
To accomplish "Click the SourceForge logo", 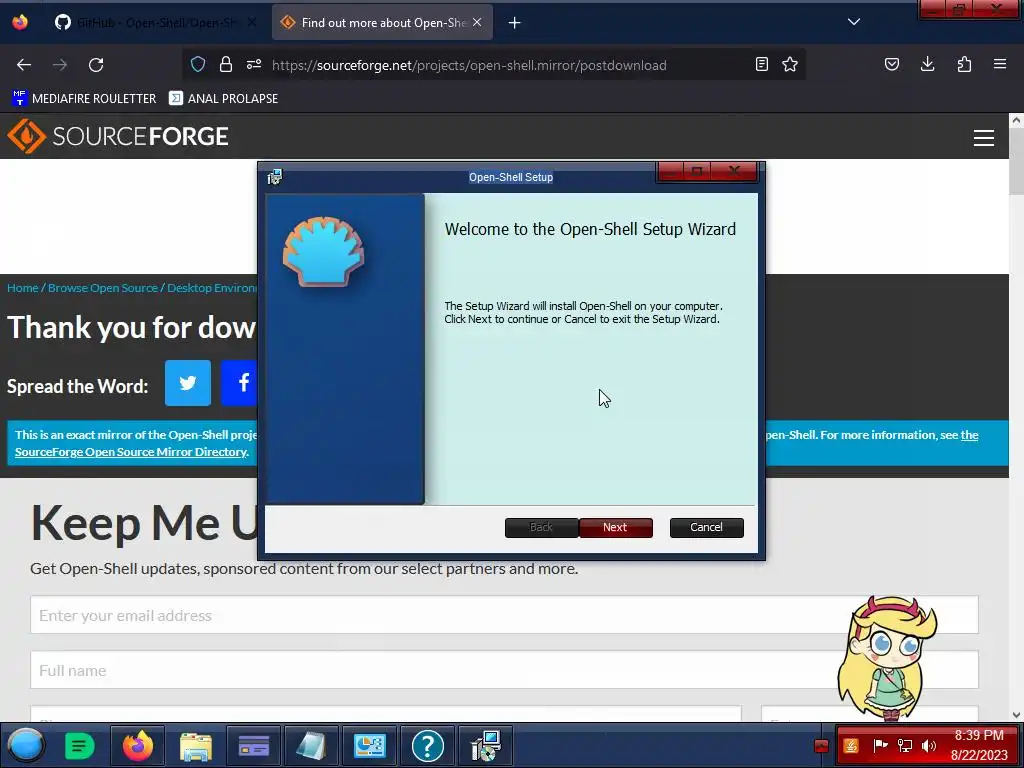I will click(118, 136).
